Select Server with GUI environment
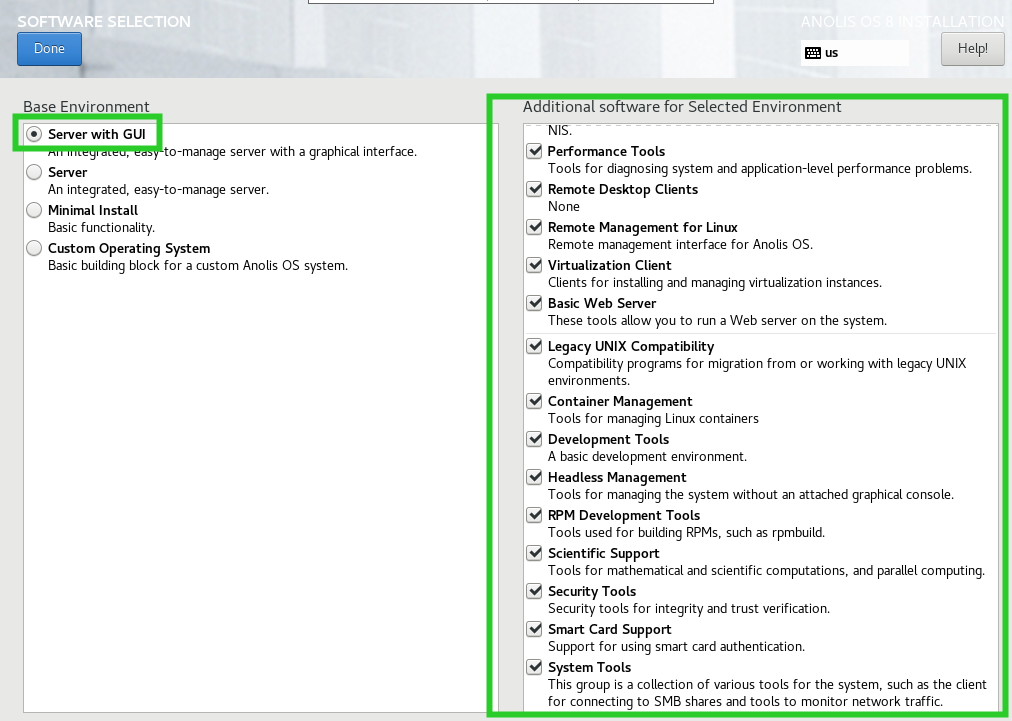Screen dimensions: 1012x721 35,134
